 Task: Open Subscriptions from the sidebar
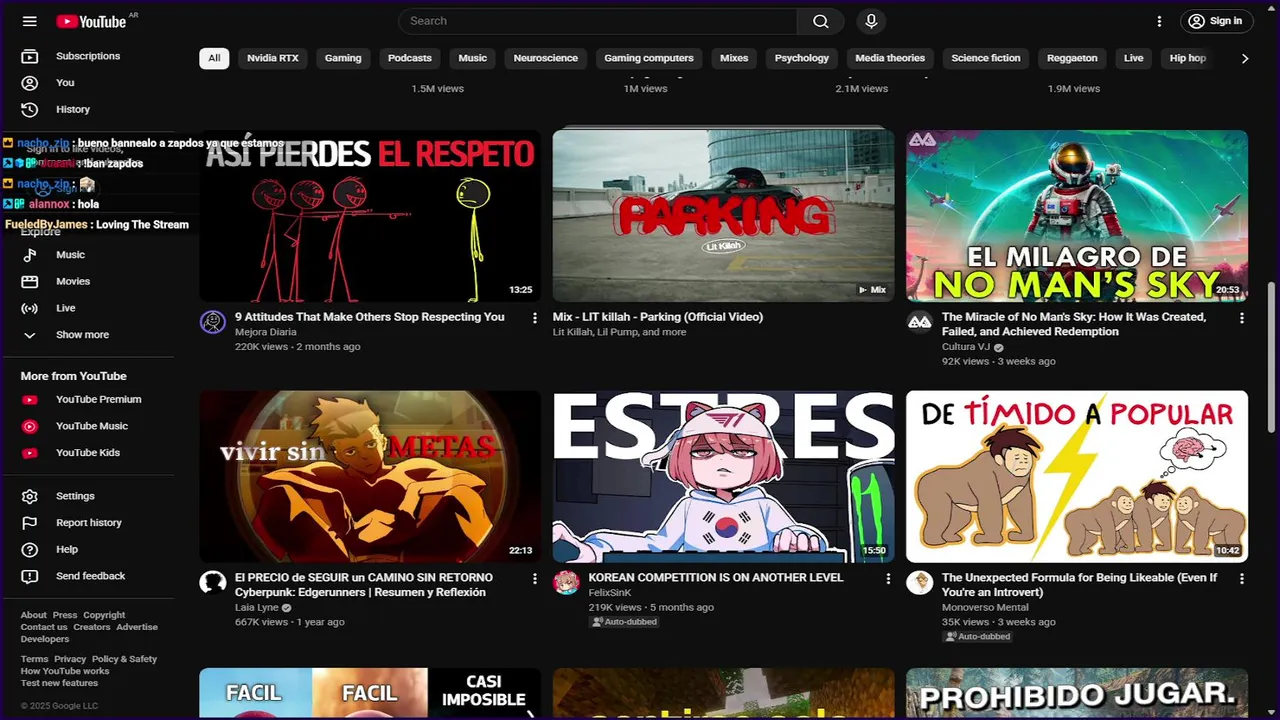(87, 56)
